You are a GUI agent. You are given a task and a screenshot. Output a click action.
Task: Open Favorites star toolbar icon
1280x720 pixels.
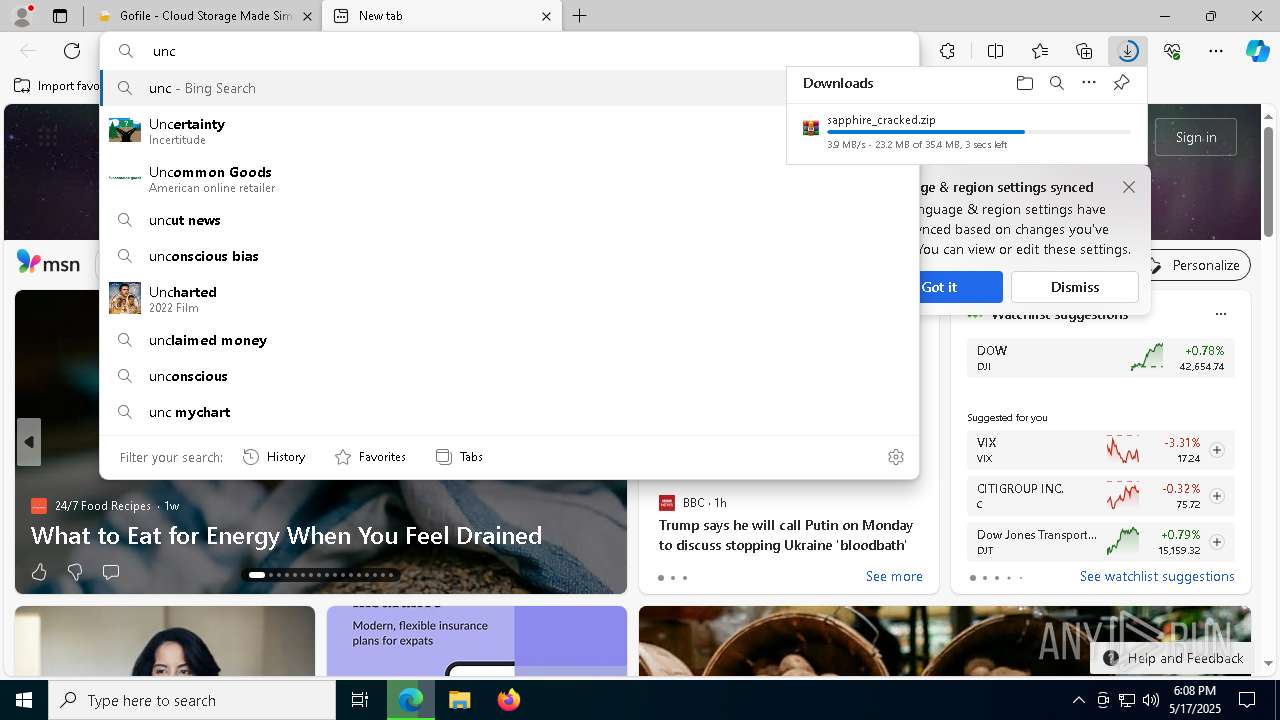(x=1040, y=51)
